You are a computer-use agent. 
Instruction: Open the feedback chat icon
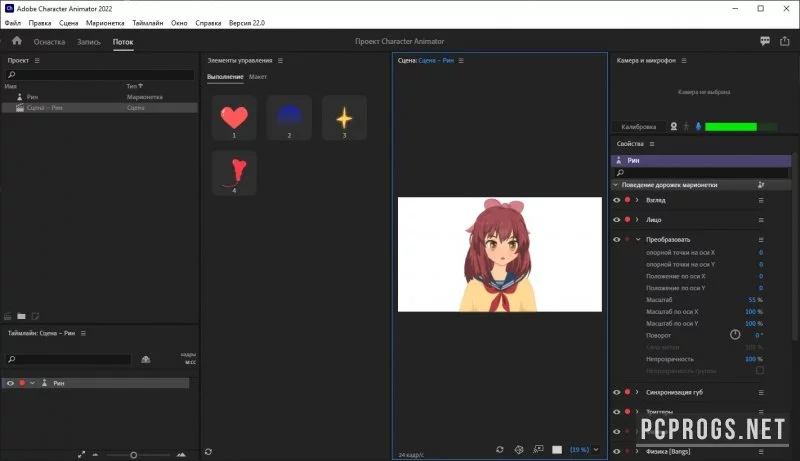click(765, 41)
